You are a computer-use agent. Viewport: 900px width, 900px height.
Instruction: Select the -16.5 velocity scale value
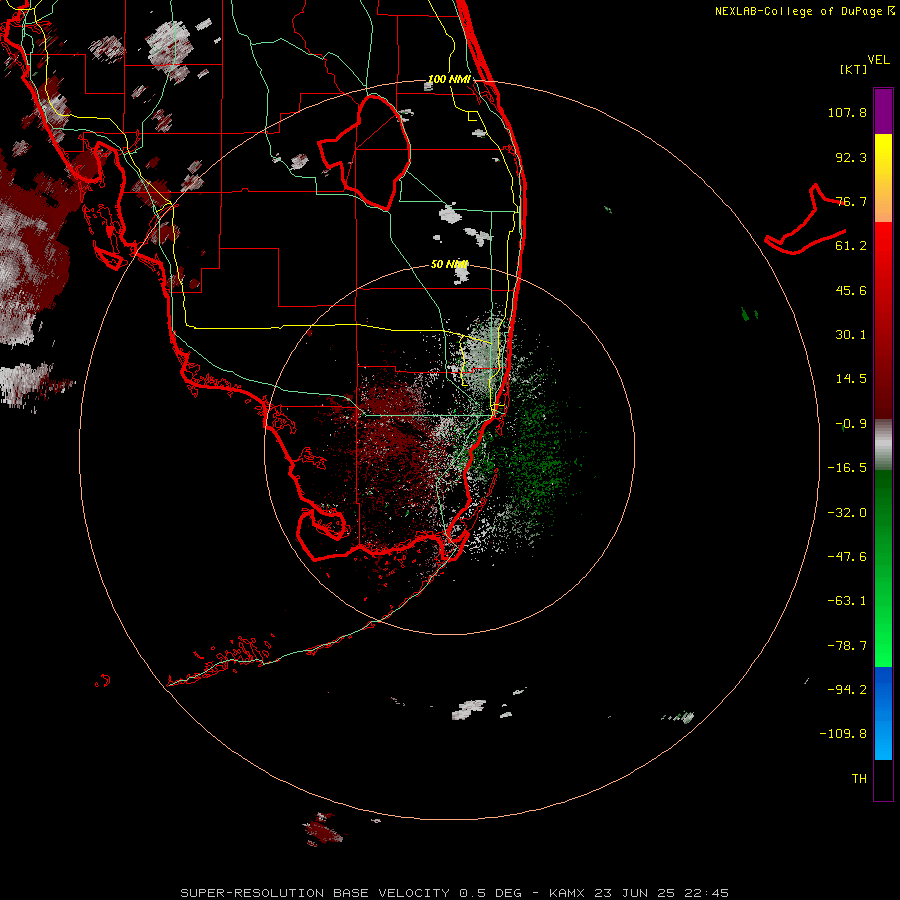(x=847, y=468)
